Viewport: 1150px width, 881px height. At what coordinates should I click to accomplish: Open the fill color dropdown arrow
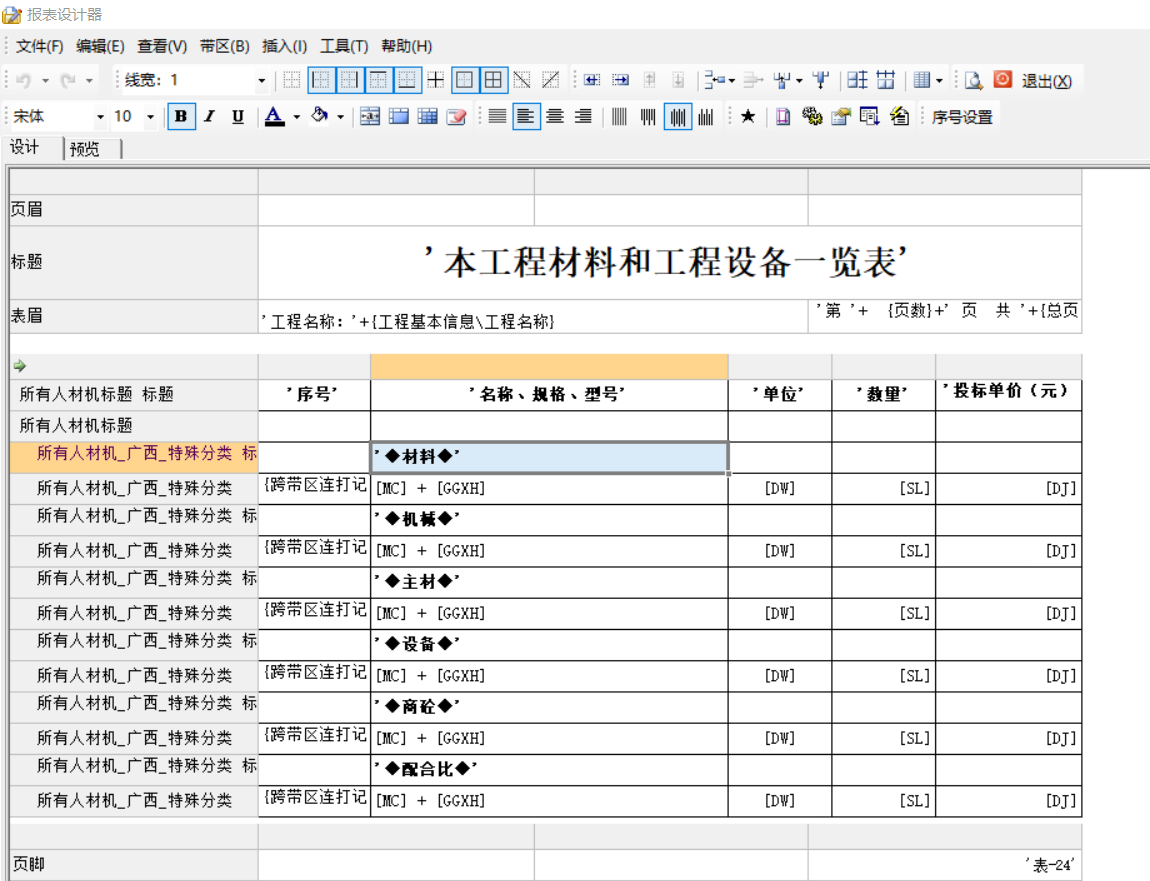pos(340,117)
